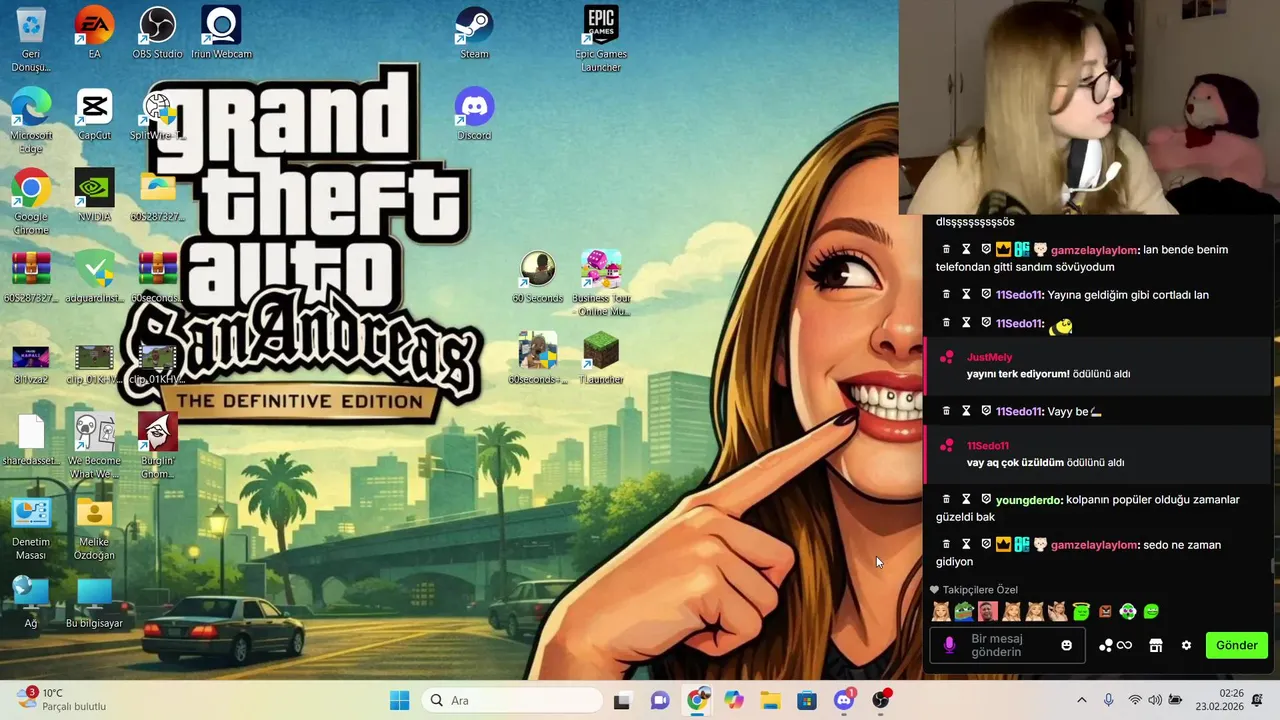This screenshot has width=1280, height=720.
Task: Select the Discord desktop shortcut
Action: 474,115
